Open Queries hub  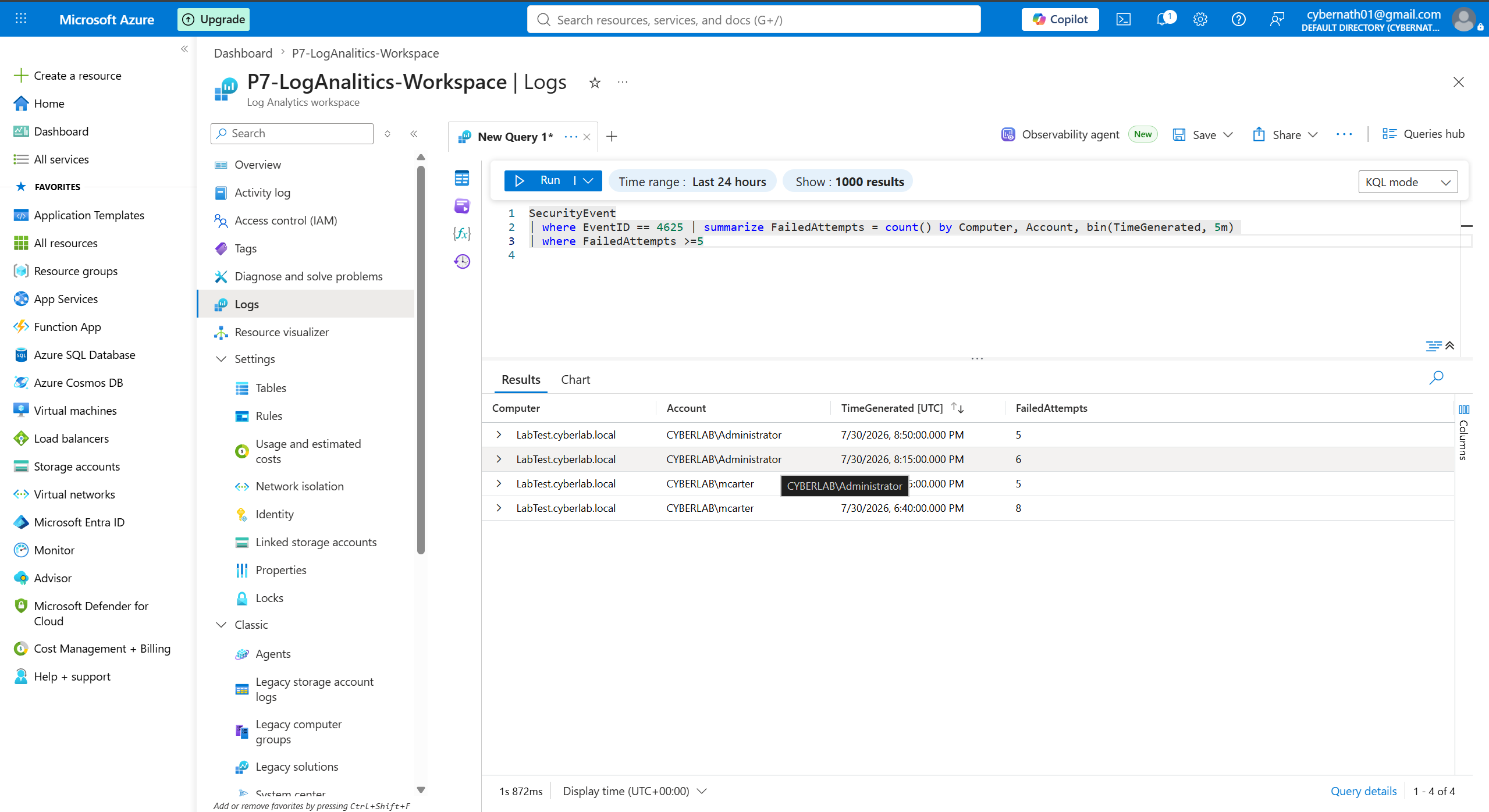[x=1423, y=134]
